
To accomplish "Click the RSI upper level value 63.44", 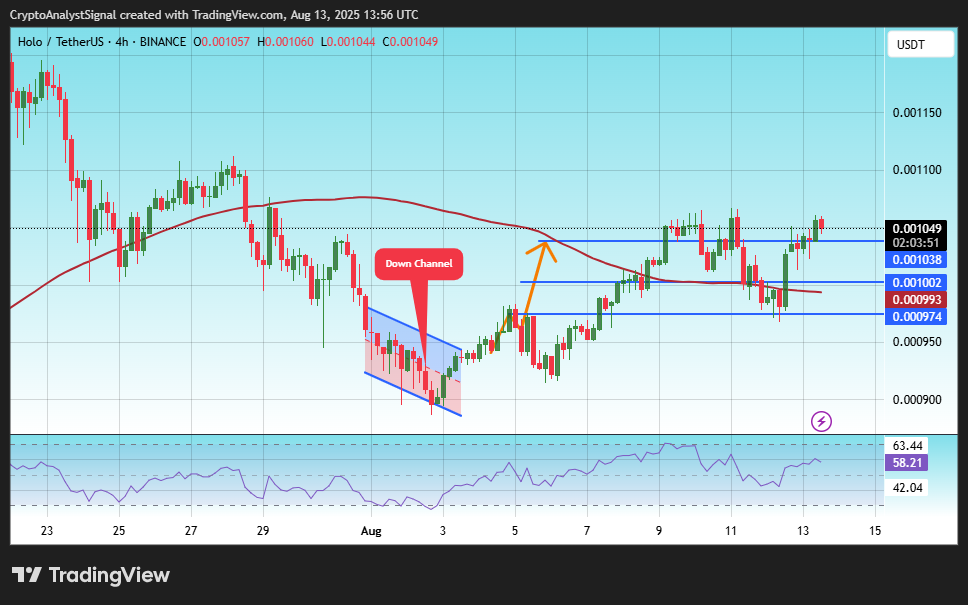I will [x=908, y=446].
